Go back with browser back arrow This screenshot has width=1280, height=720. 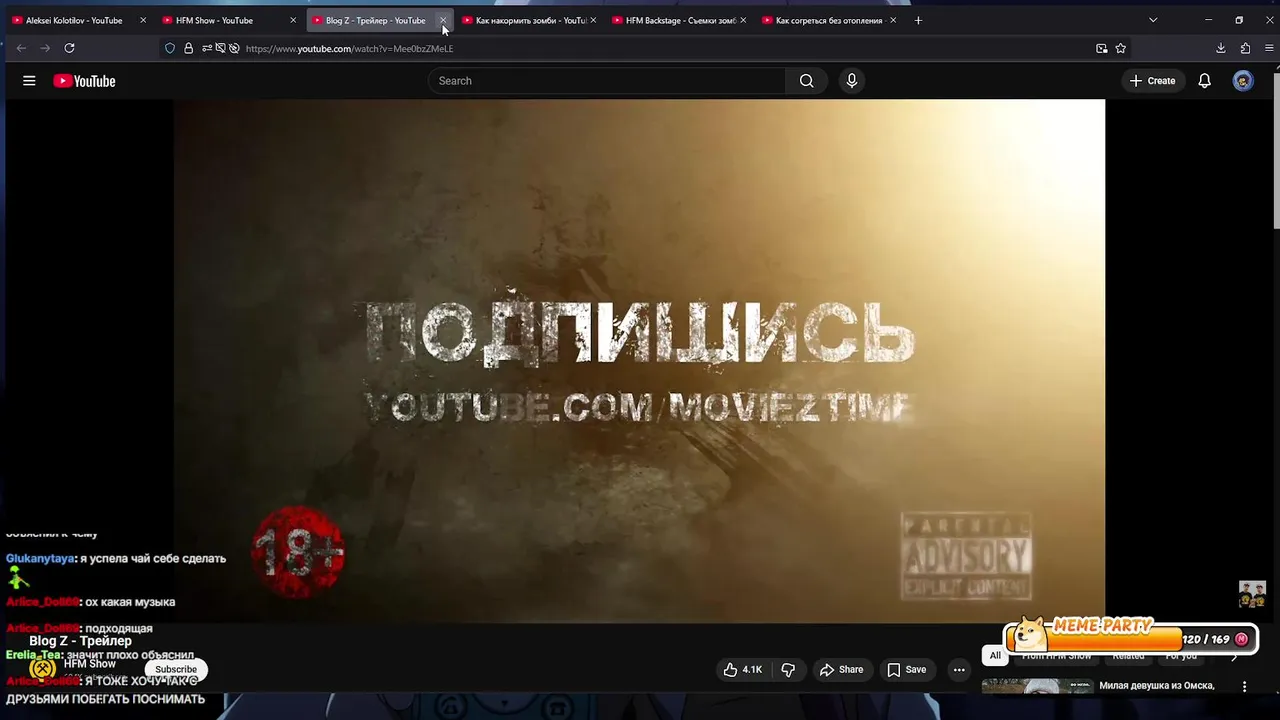pyautogui.click(x=21, y=48)
